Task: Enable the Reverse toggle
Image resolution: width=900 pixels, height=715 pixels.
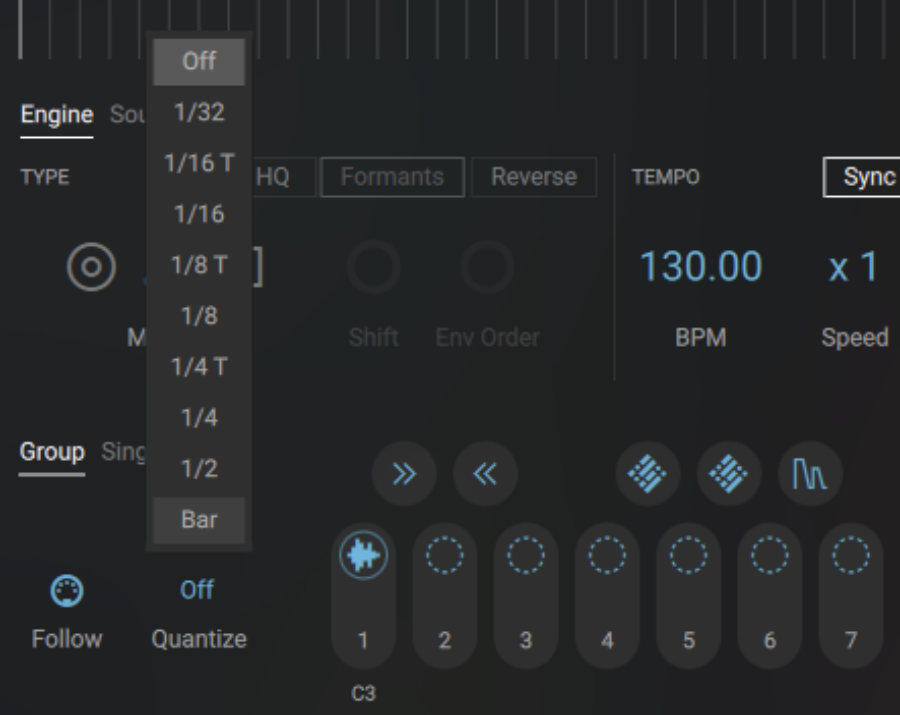Action: [534, 176]
